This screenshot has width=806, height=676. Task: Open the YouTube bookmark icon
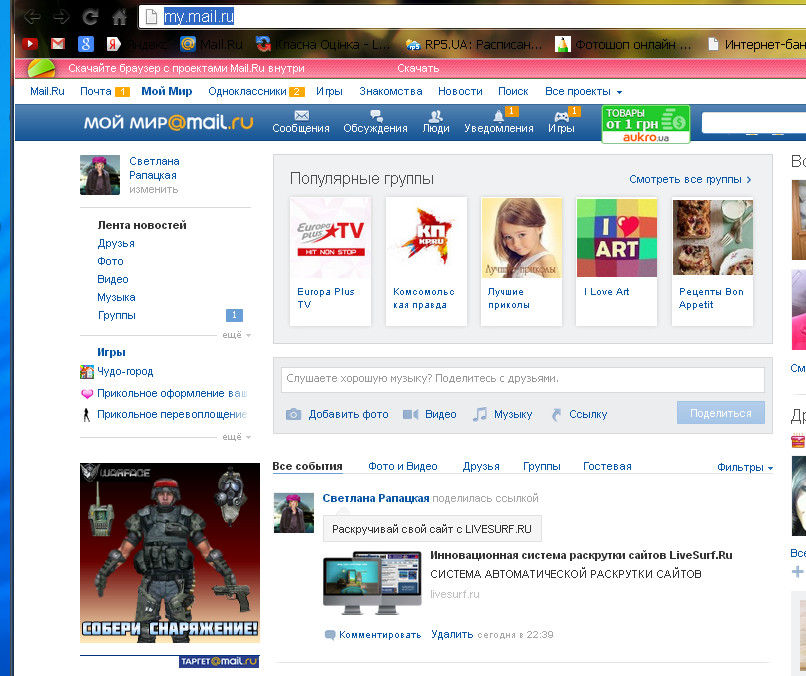30,44
